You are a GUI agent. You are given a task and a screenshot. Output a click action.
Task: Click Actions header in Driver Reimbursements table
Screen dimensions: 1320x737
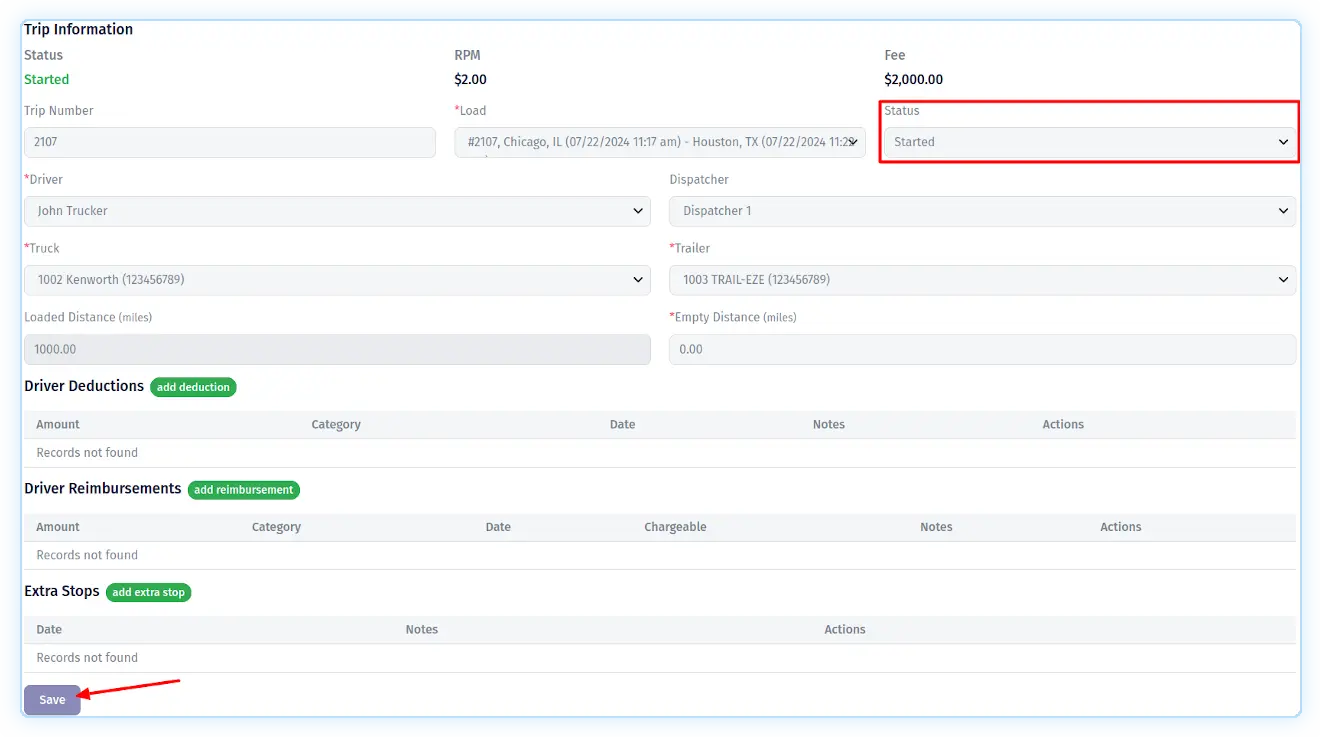pos(1120,527)
